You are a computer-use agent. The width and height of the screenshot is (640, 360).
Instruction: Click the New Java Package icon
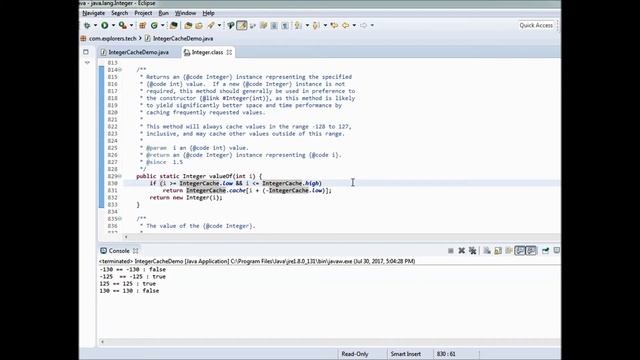coord(142,25)
